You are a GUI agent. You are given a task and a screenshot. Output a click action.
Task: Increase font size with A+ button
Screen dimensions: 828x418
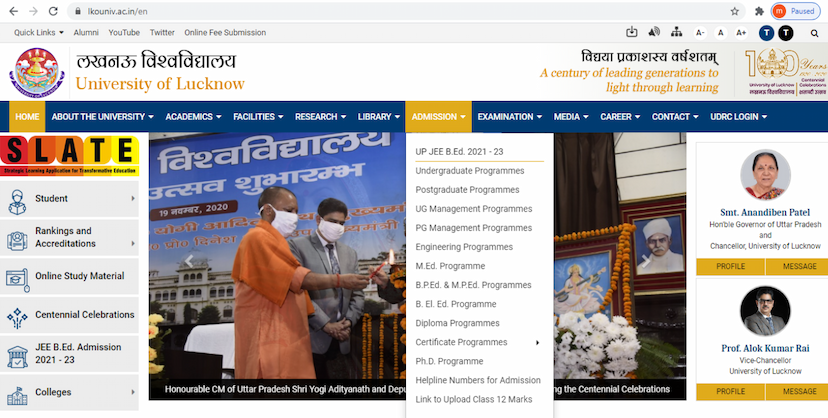tap(741, 33)
